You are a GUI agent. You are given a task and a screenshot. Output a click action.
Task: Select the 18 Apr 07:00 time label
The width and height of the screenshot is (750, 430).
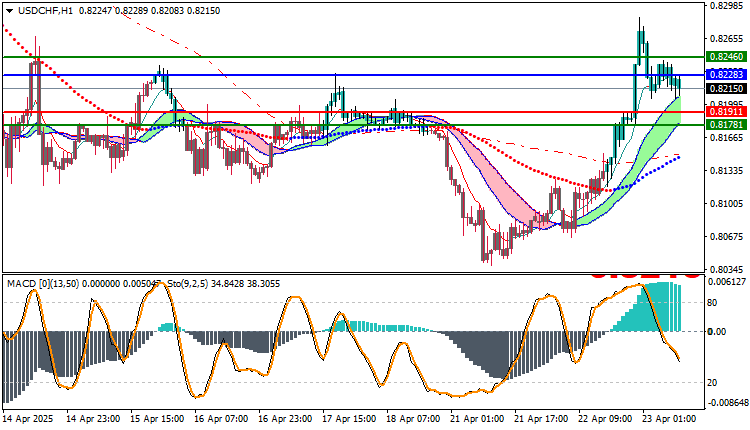pos(413,419)
